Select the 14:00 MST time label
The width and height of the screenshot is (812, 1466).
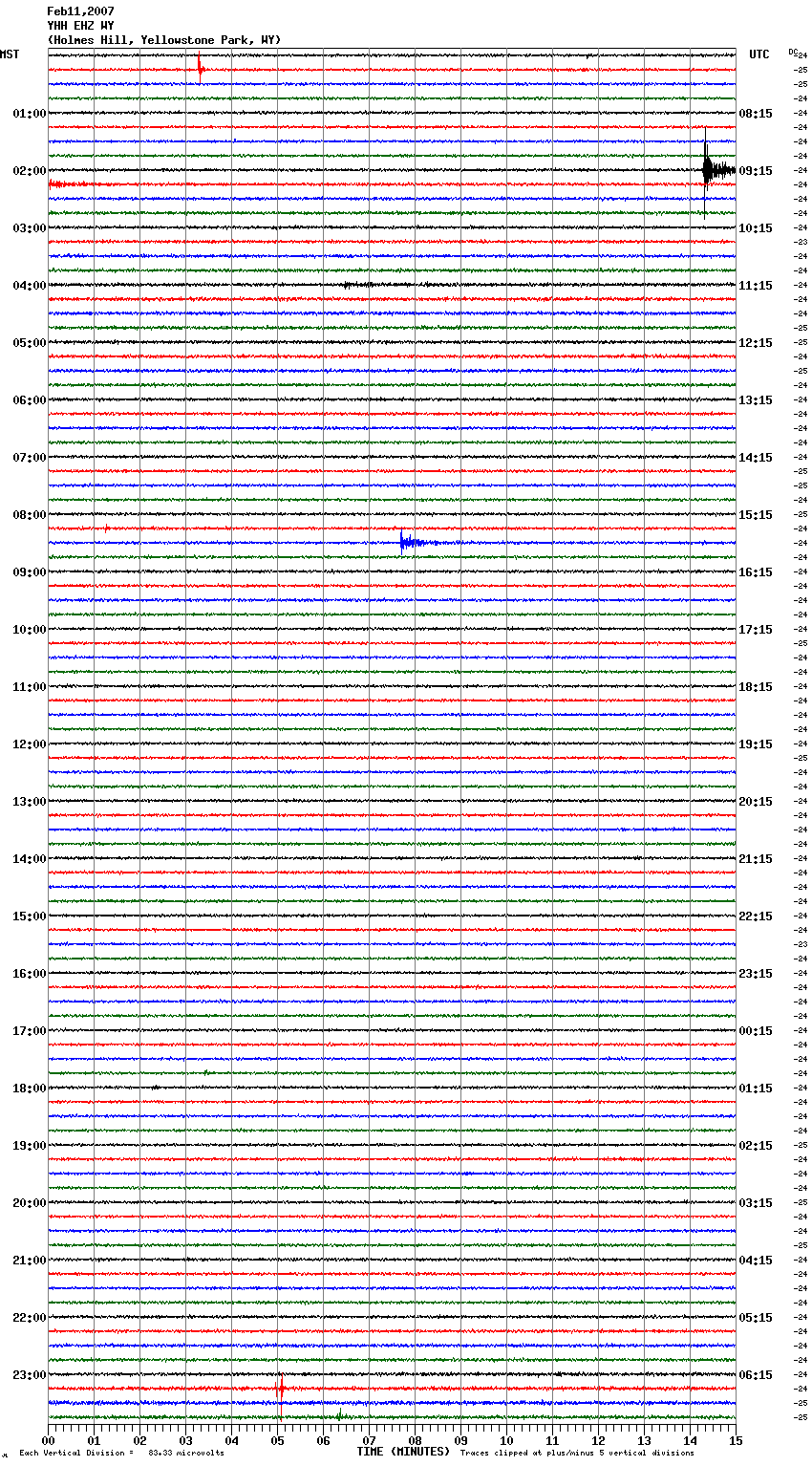pyautogui.click(x=29, y=859)
